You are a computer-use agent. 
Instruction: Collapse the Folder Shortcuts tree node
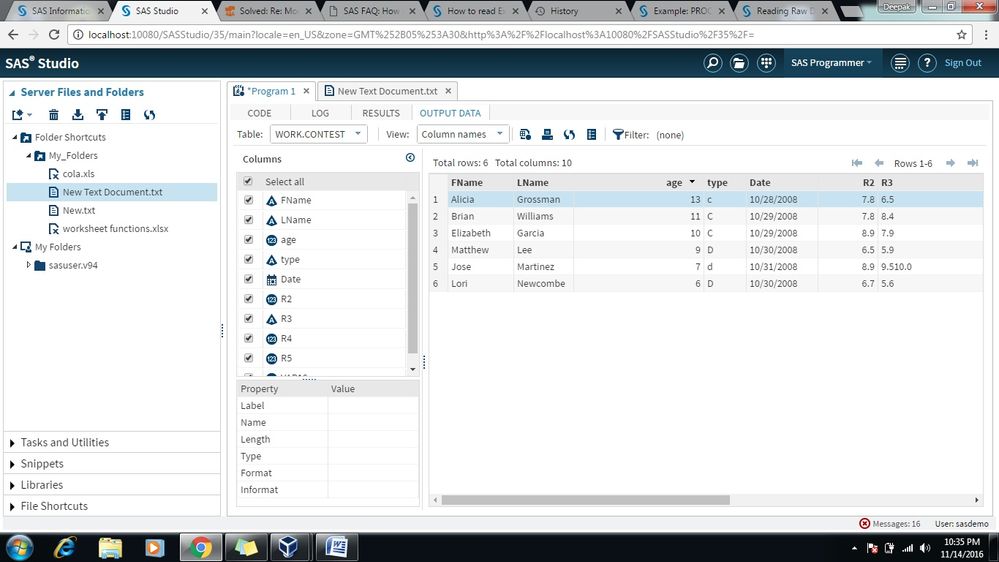(x=15, y=137)
